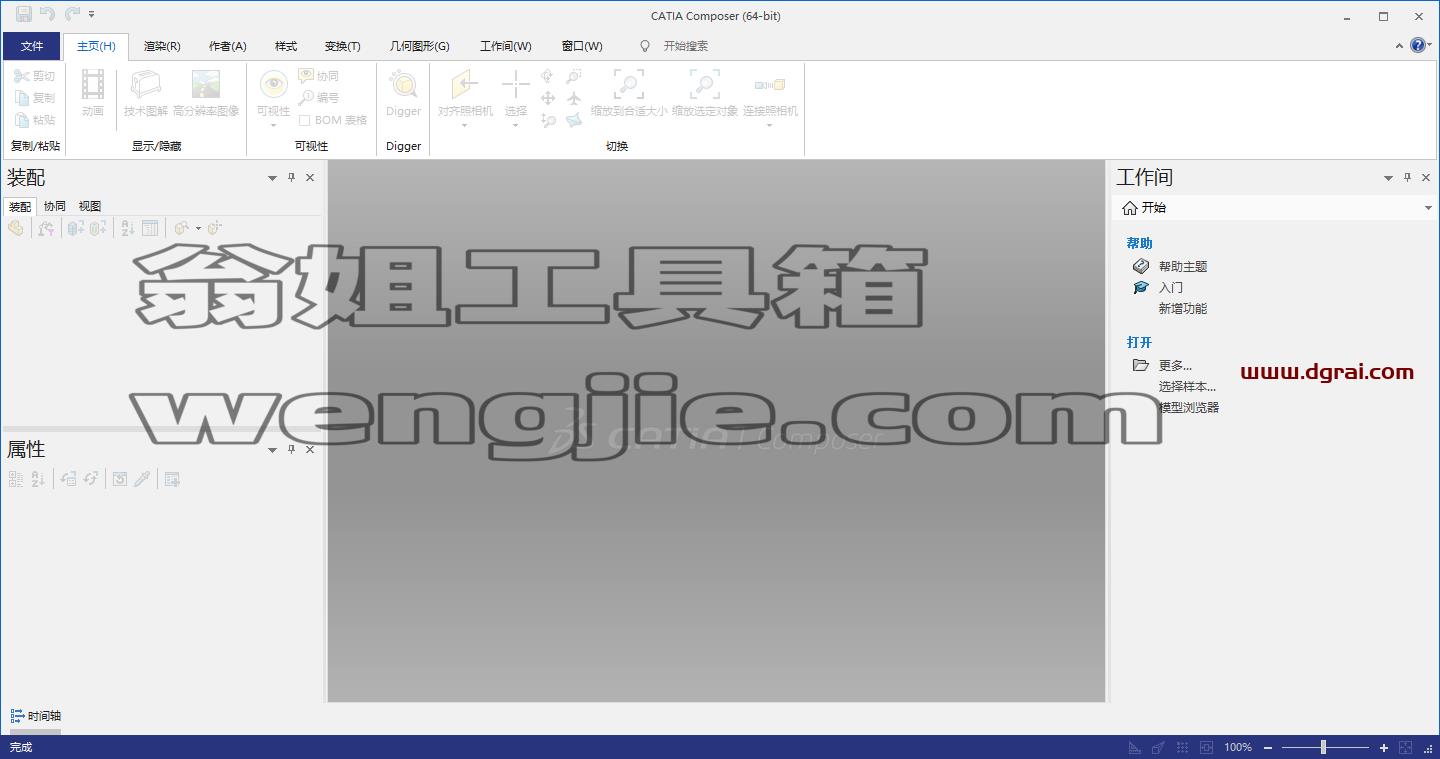This screenshot has height=759, width=1440.
Task: Click the 缩放选定对象 zoom selection icon
Action: [705, 84]
